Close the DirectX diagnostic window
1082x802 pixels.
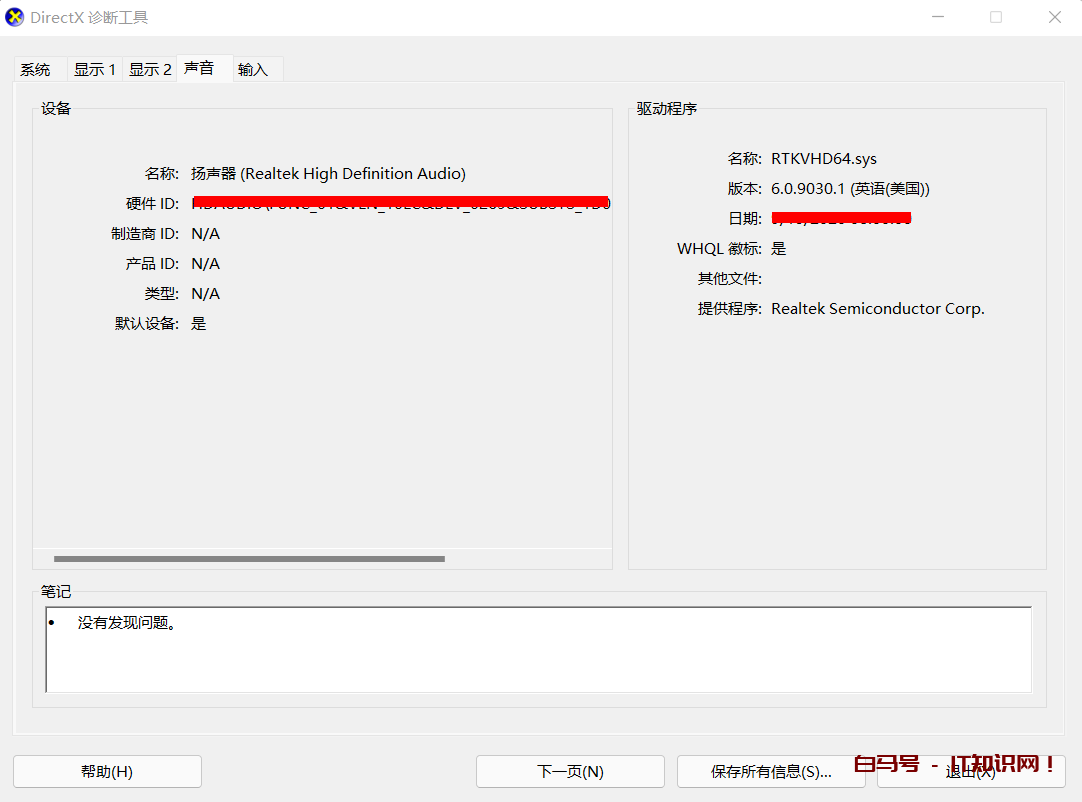[1054, 17]
